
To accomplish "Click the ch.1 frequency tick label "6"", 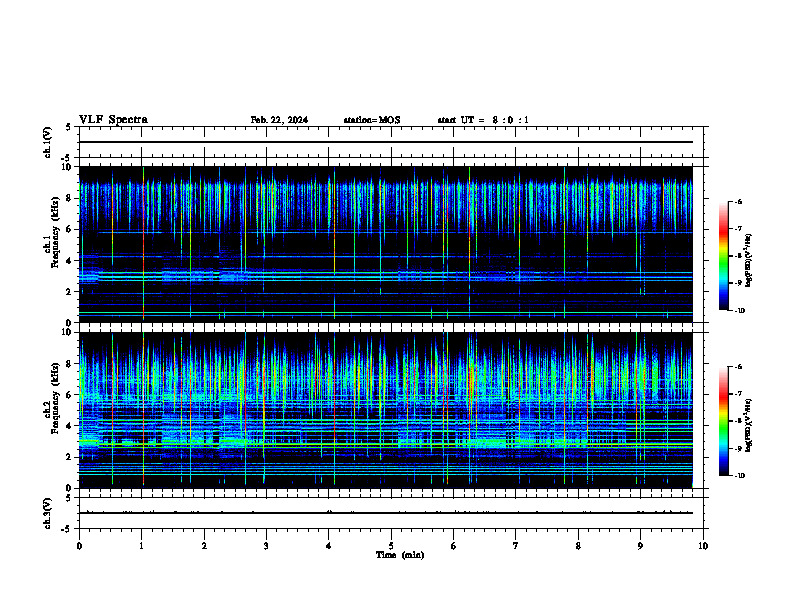I will pyautogui.click(x=70, y=229).
